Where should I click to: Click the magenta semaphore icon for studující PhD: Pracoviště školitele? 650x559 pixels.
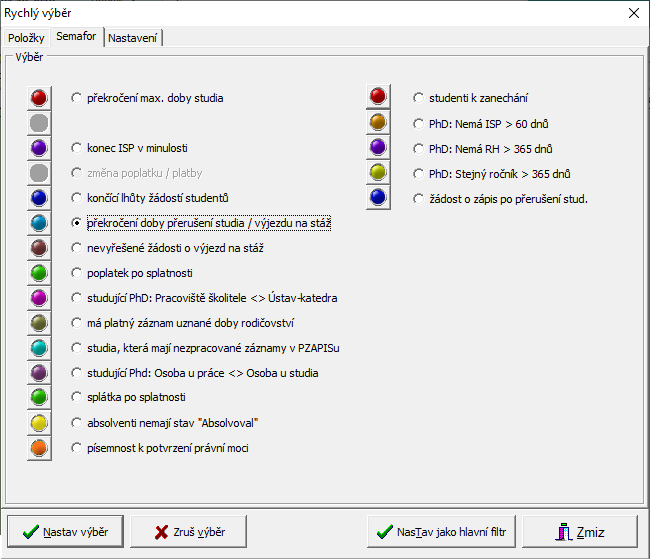39,298
